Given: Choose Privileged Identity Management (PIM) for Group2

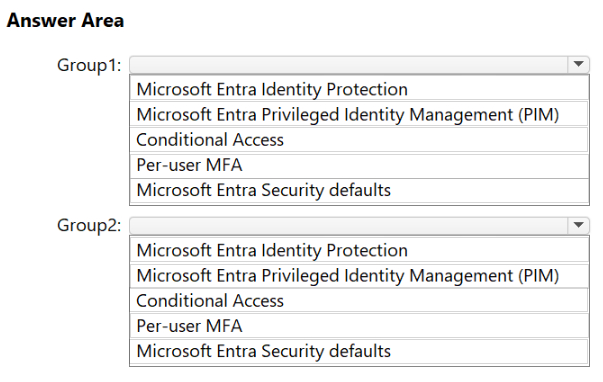Looking at the screenshot, I should (x=359, y=275).
